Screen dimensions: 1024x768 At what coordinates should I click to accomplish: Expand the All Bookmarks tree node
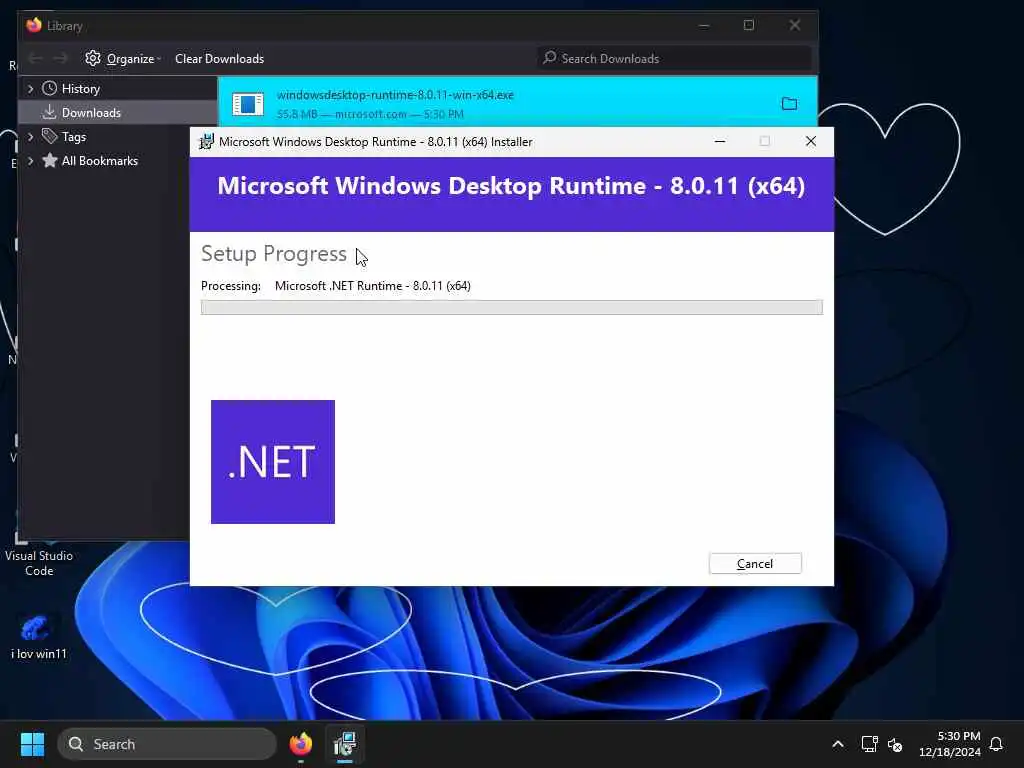pyautogui.click(x=30, y=161)
